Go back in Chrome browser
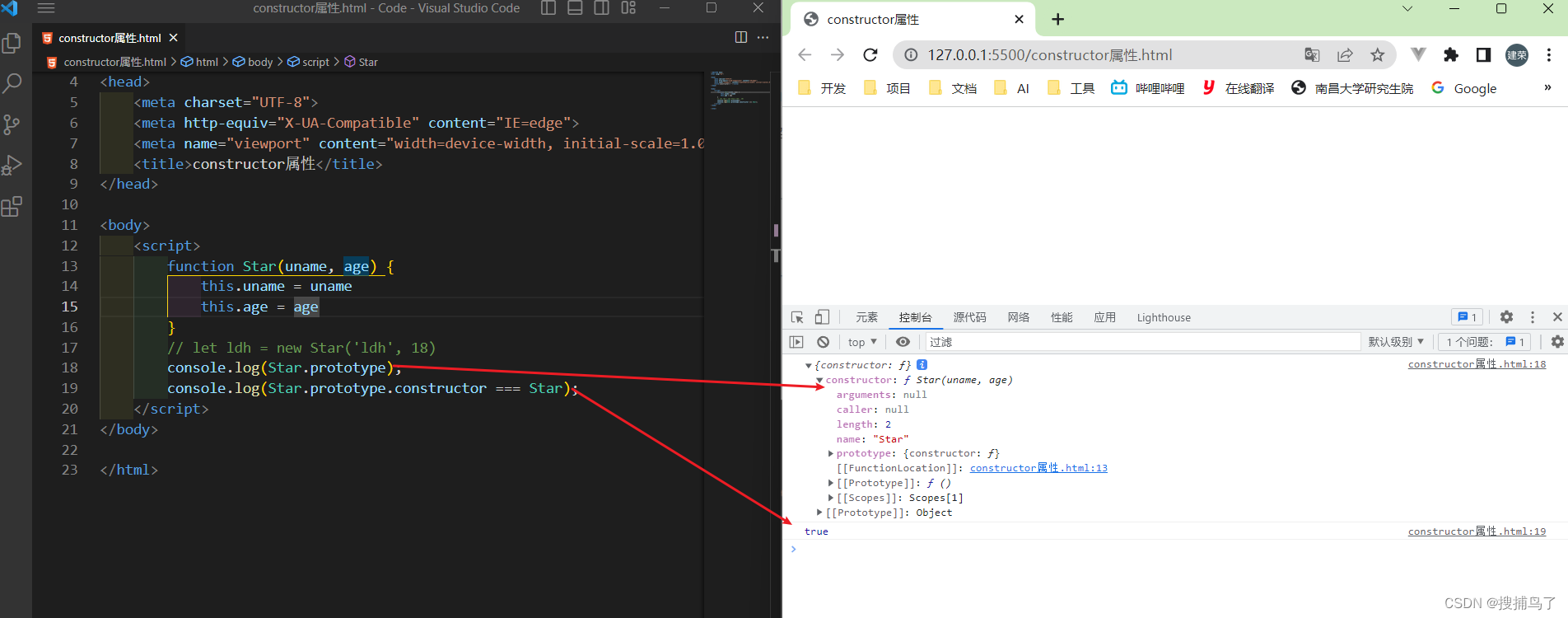1568x618 pixels. (x=805, y=55)
